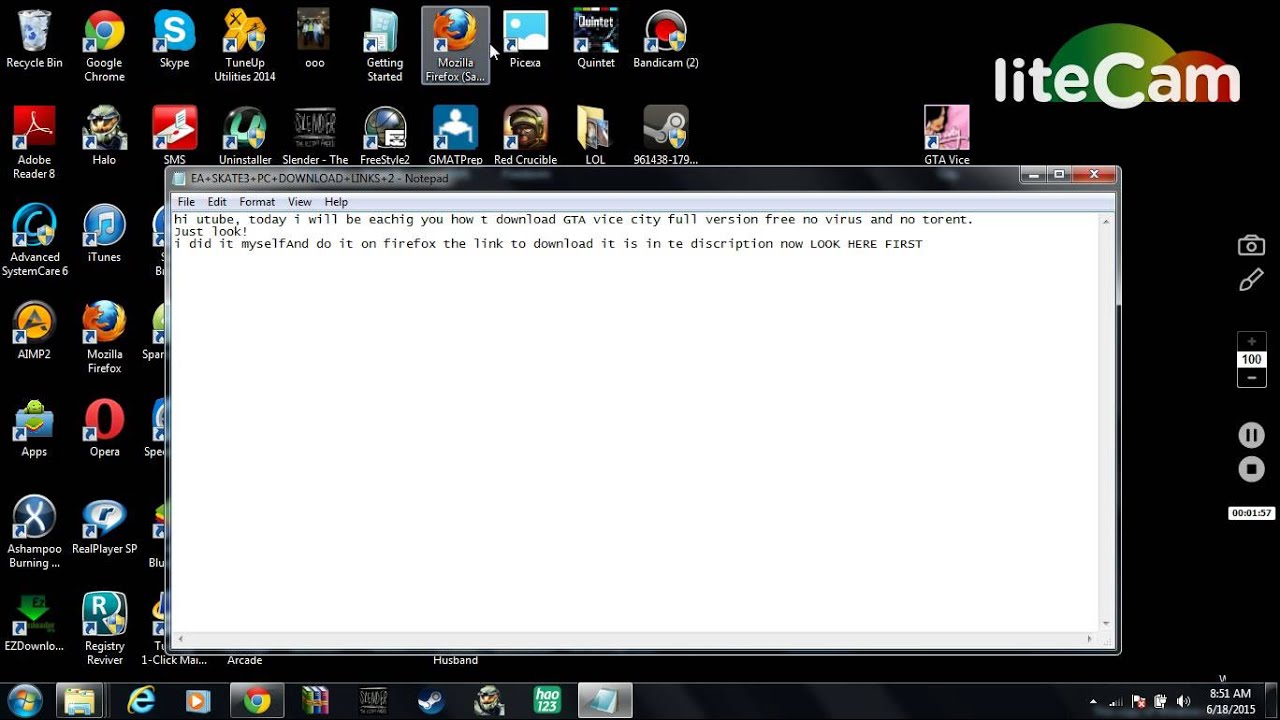
Task: Switch to Chrome in the taskbar
Action: coord(257,701)
